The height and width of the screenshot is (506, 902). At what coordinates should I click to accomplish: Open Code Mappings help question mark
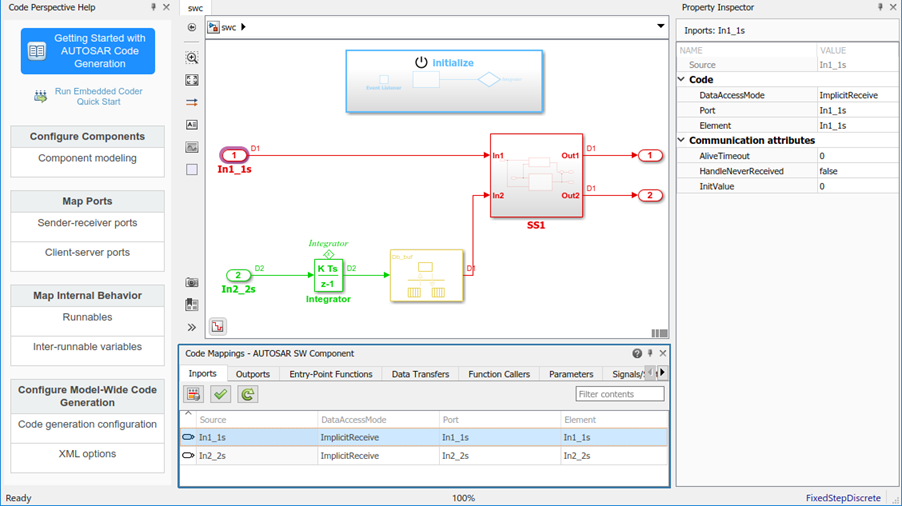click(637, 353)
